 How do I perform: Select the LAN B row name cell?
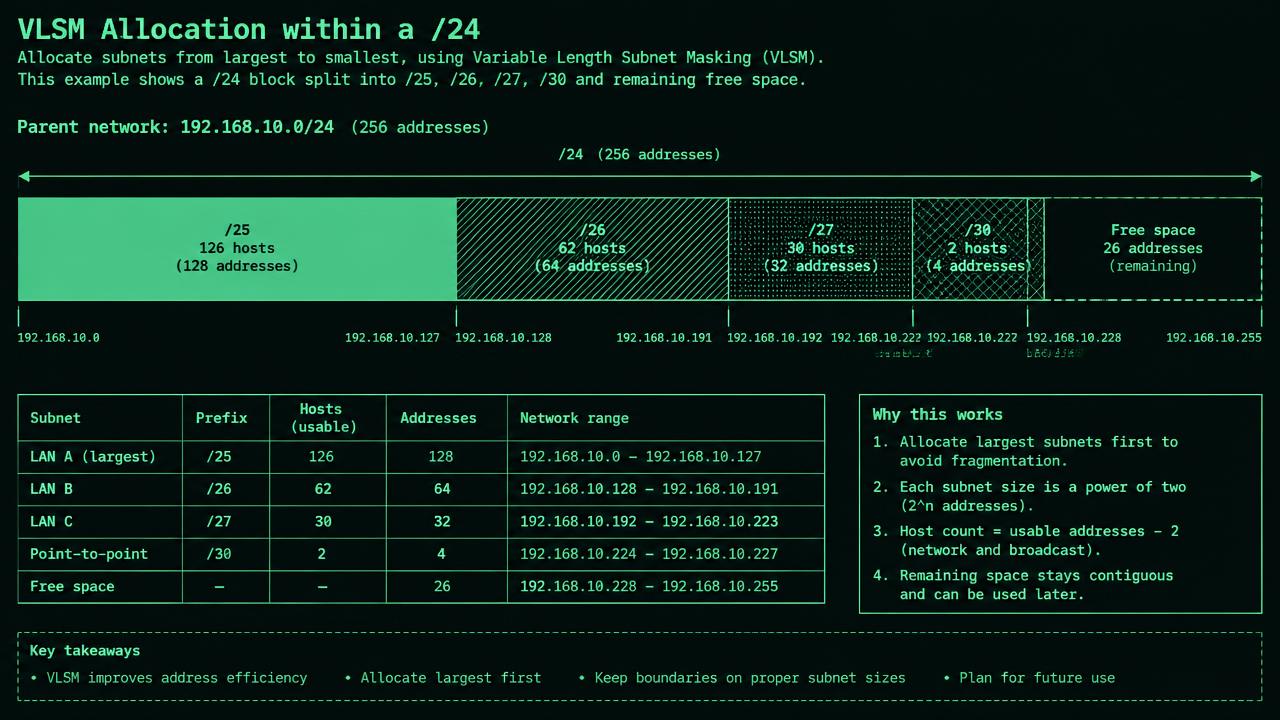(x=100, y=489)
